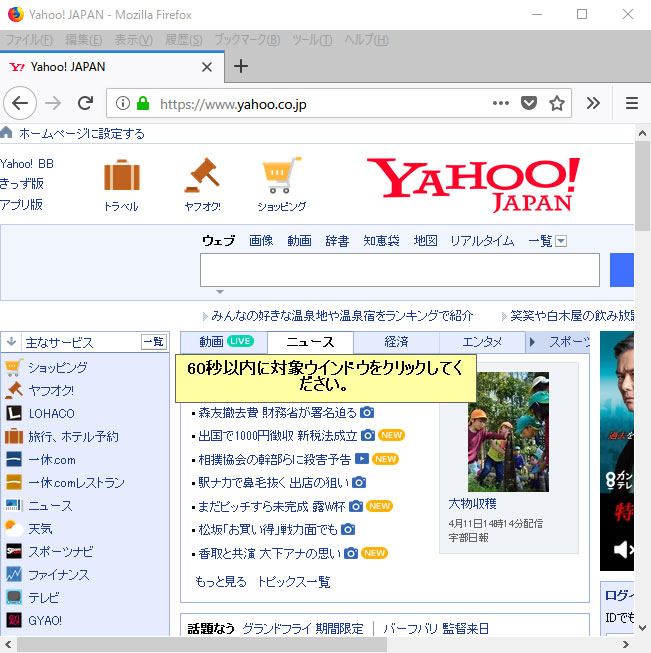Unmute the ad video speaker icon
Screen dimensions: 651x653
point(624,550)
